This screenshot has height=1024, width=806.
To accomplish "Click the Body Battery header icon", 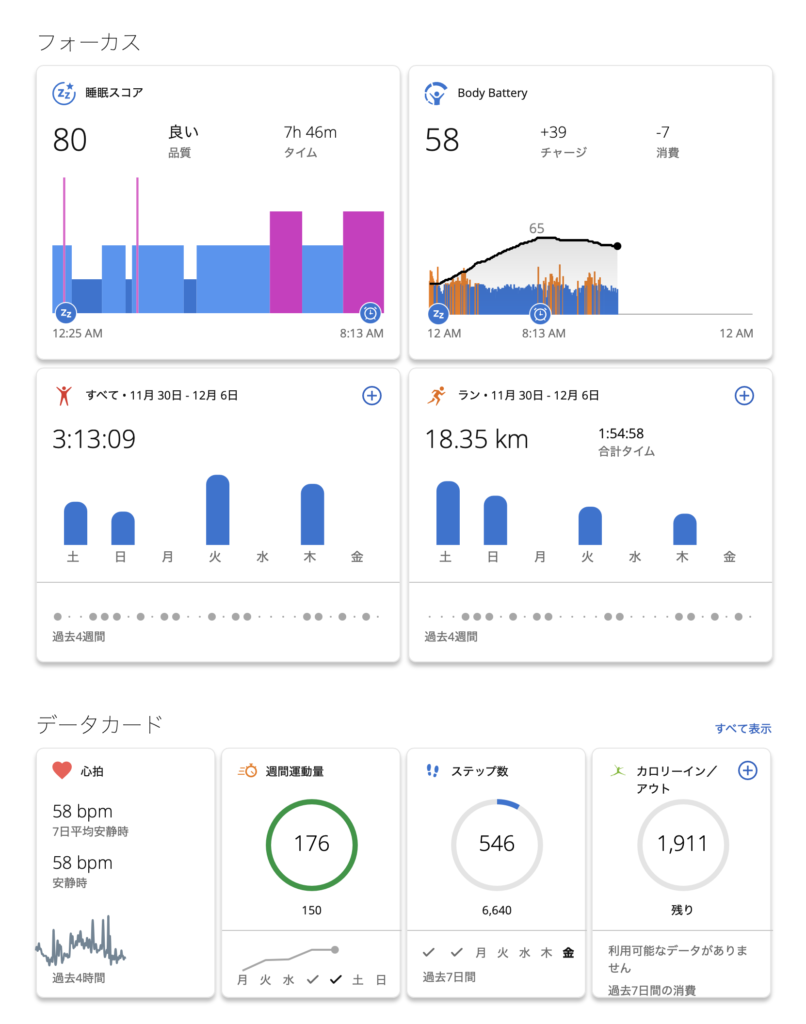I will [x=435, y=93].
